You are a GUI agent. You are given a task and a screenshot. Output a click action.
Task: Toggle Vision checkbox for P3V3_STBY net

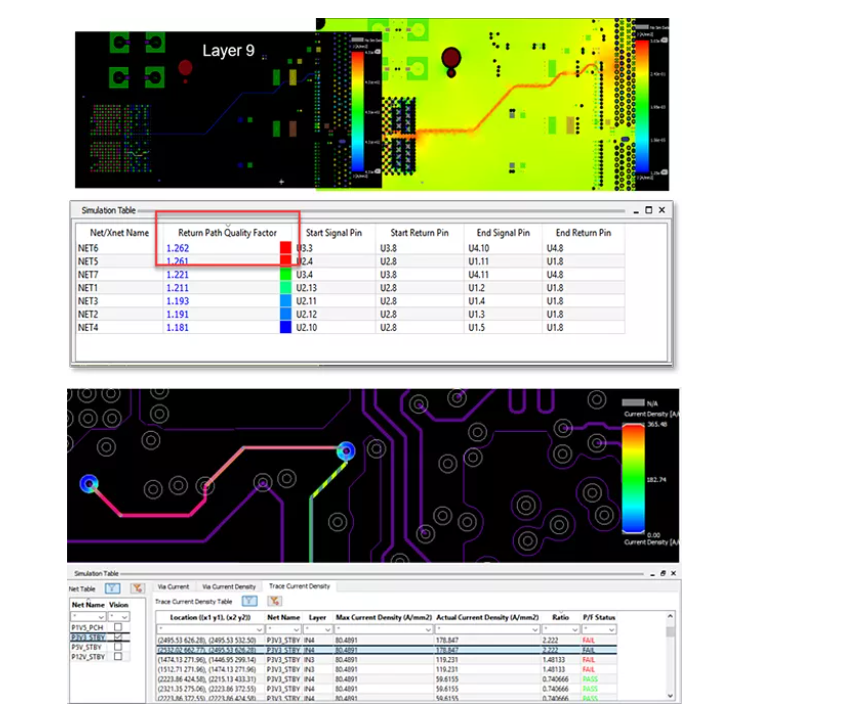118,637
